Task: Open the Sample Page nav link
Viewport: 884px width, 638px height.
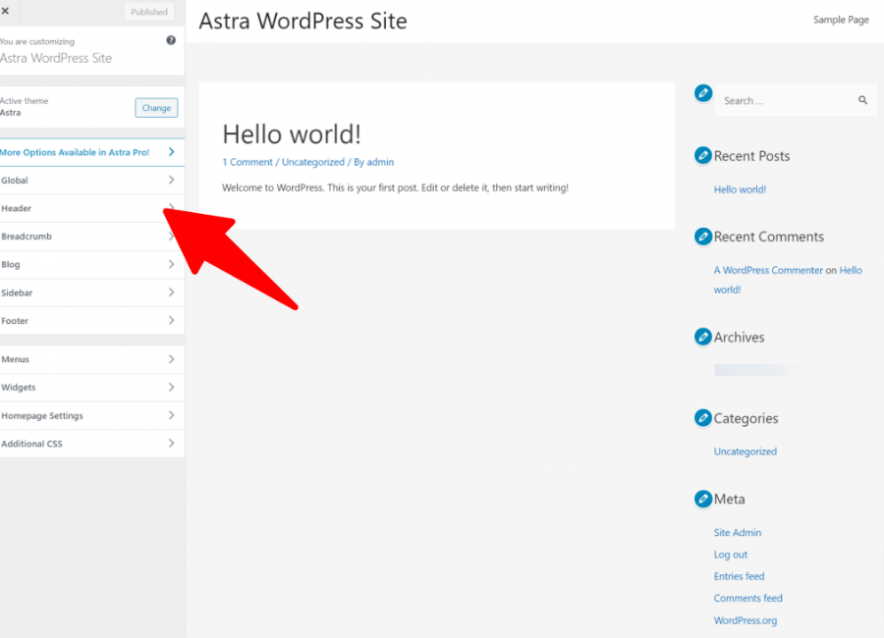Action: (x=841, y=20)
